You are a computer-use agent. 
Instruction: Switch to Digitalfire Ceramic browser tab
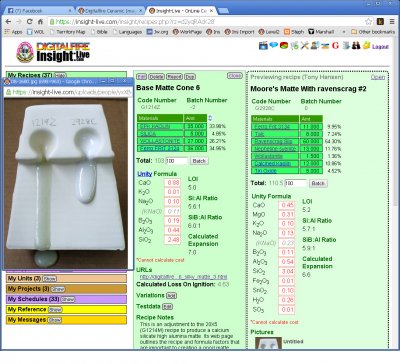click(x=110, y=11)
